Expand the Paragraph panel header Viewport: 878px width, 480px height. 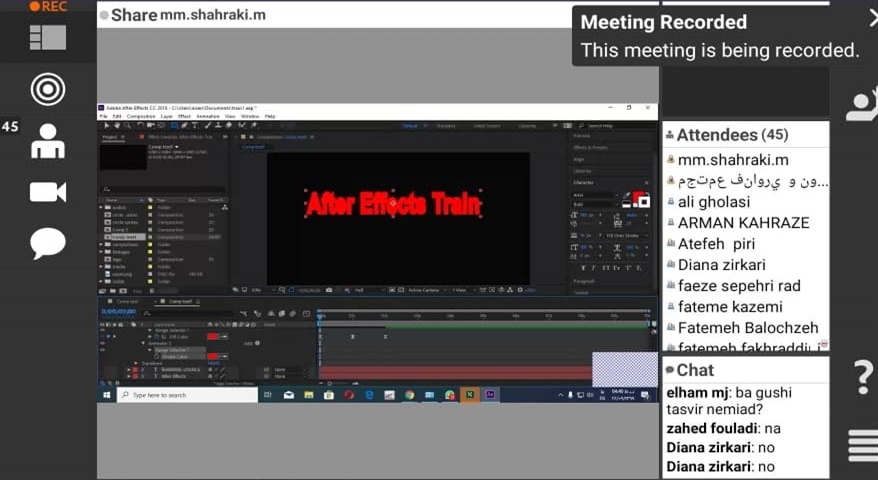[x=584, y=281]
